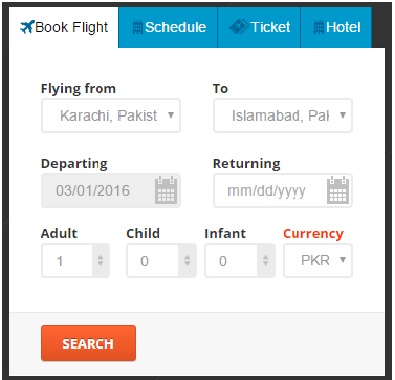Switch to the Hotel tab
The width and height of the screenshot is (395, 380).
coord(336,27)
